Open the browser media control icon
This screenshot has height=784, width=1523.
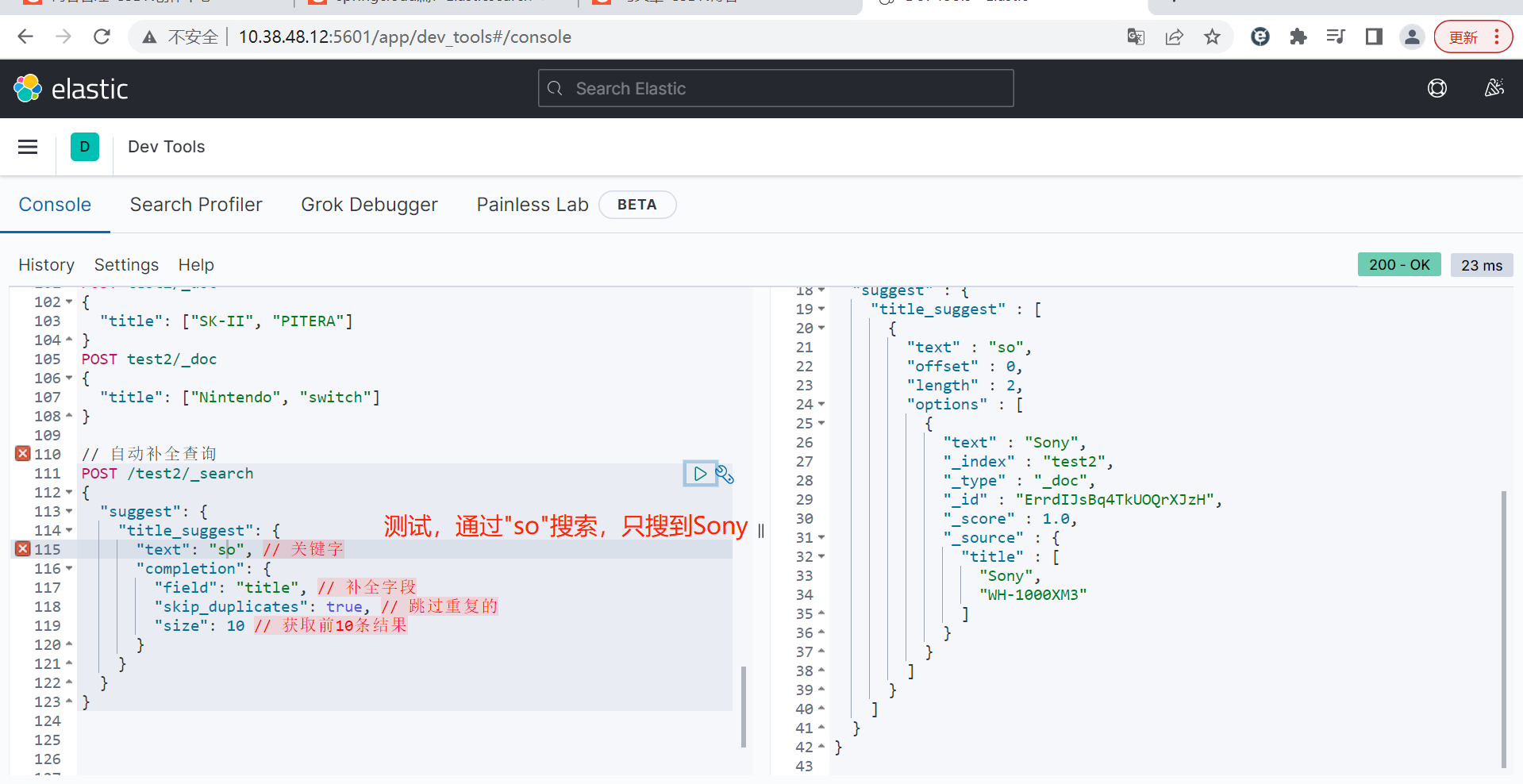(1336, 37)
